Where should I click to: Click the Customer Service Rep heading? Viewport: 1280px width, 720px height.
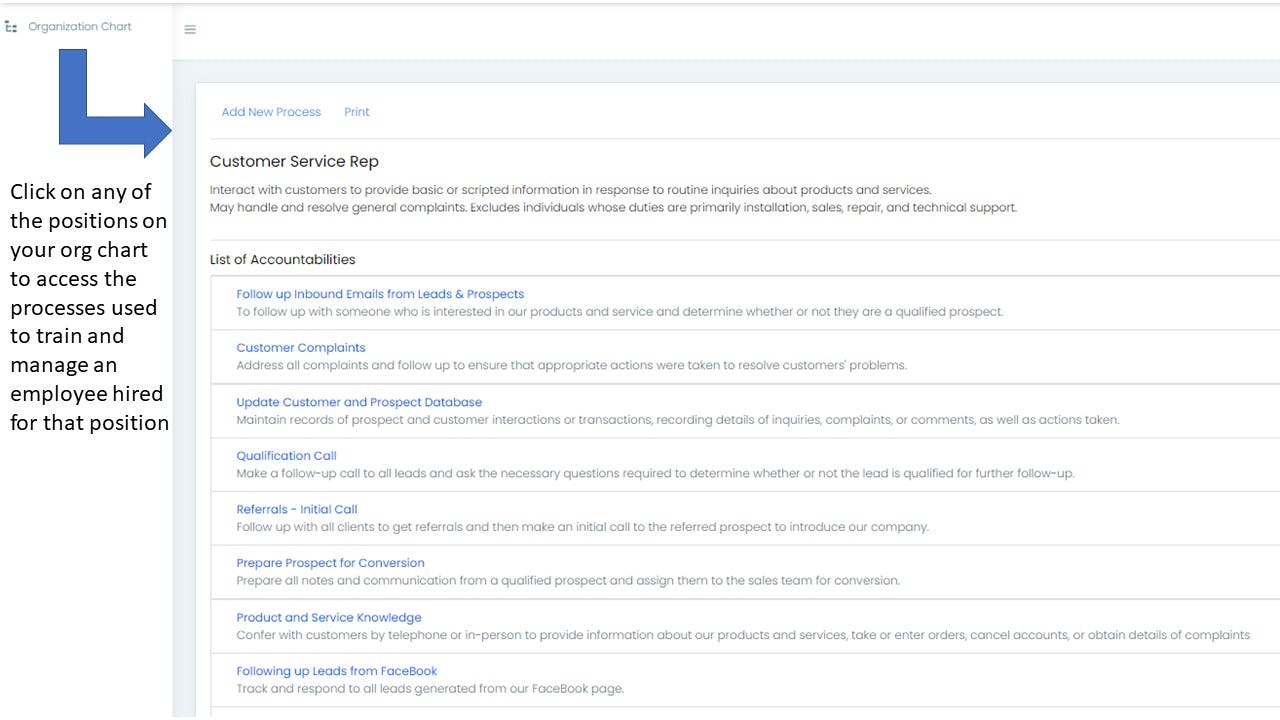(x=294, y=162)
